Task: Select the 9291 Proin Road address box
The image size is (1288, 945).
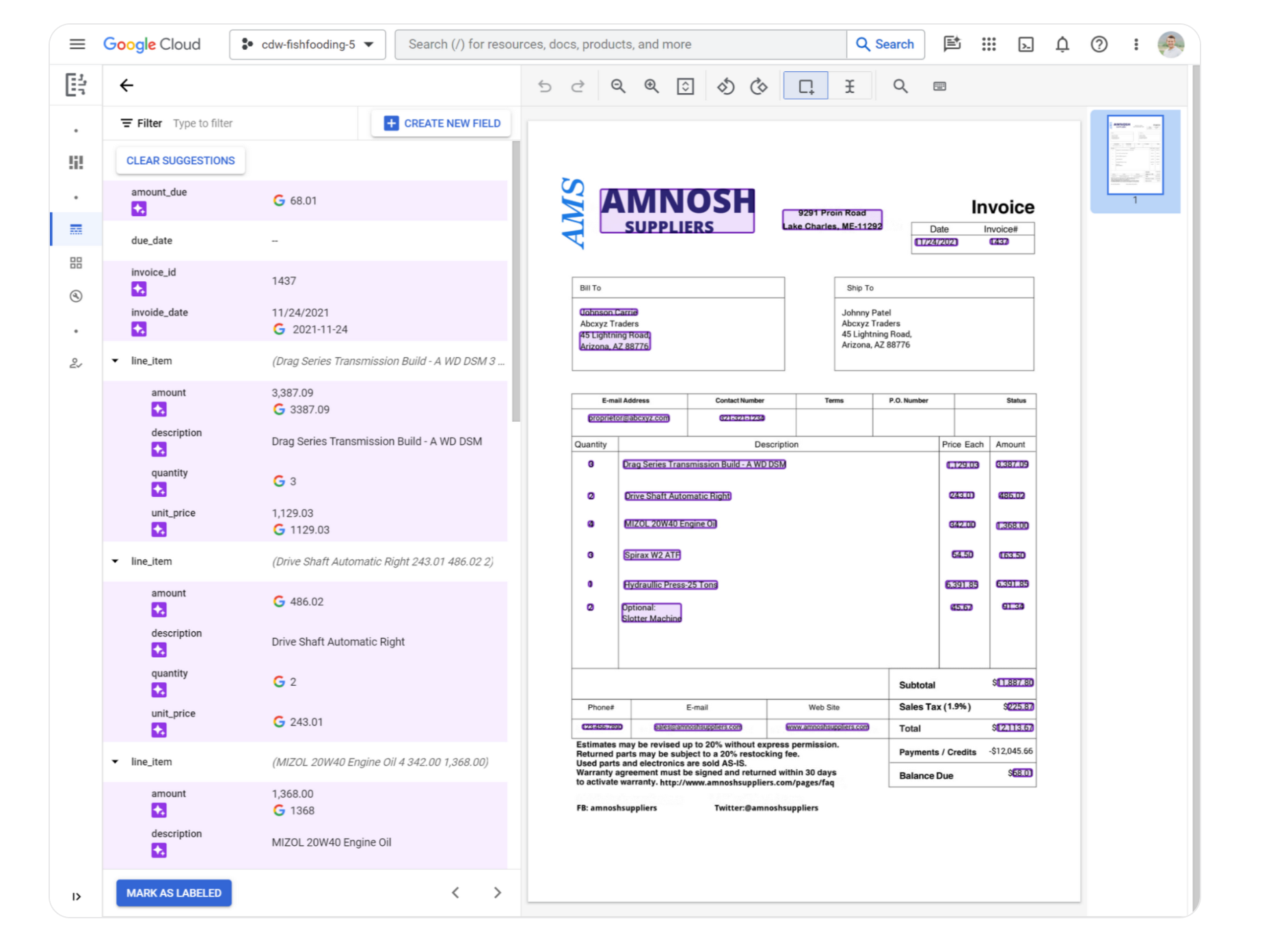Action: [832, 219]
